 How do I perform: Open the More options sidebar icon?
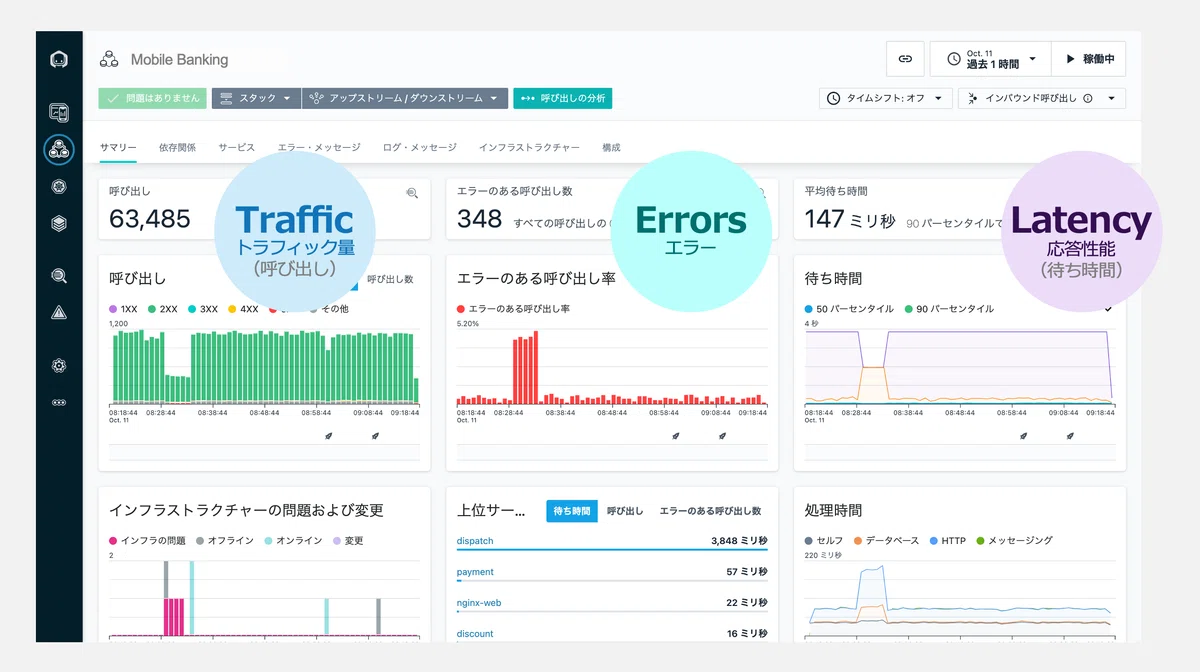(x=59, y=402)
